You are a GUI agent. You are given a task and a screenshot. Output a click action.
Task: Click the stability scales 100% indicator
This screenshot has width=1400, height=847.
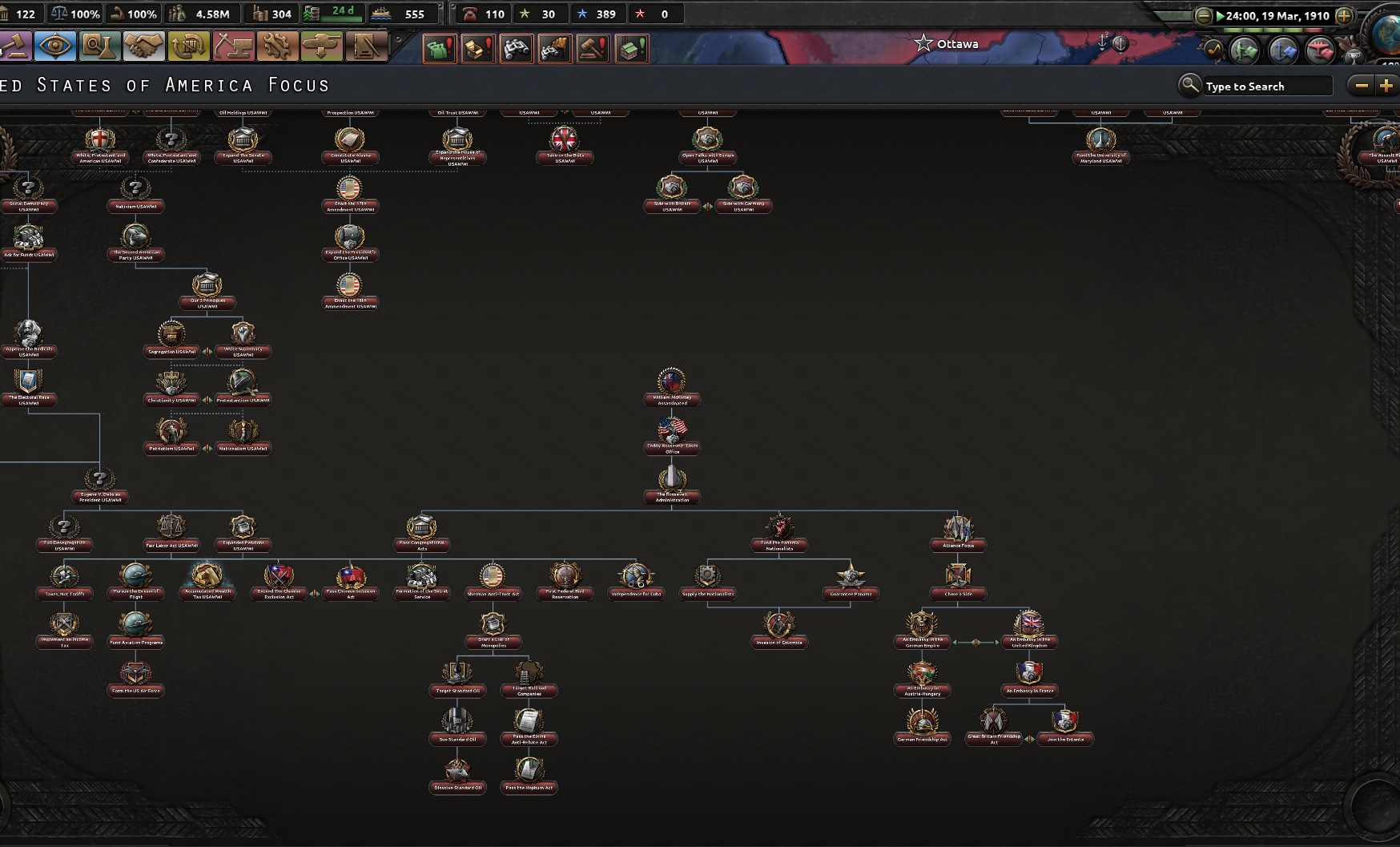[x=76, y=14]
